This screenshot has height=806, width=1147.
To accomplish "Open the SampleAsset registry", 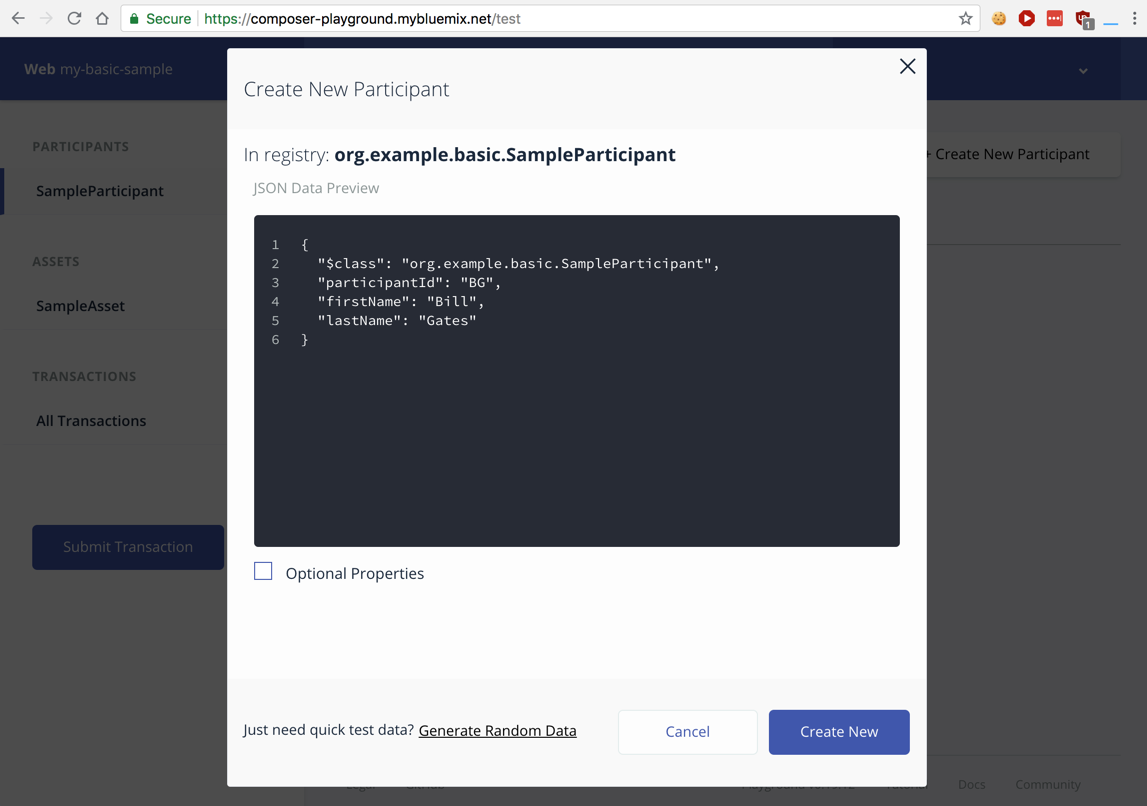I will click(80, 306).
